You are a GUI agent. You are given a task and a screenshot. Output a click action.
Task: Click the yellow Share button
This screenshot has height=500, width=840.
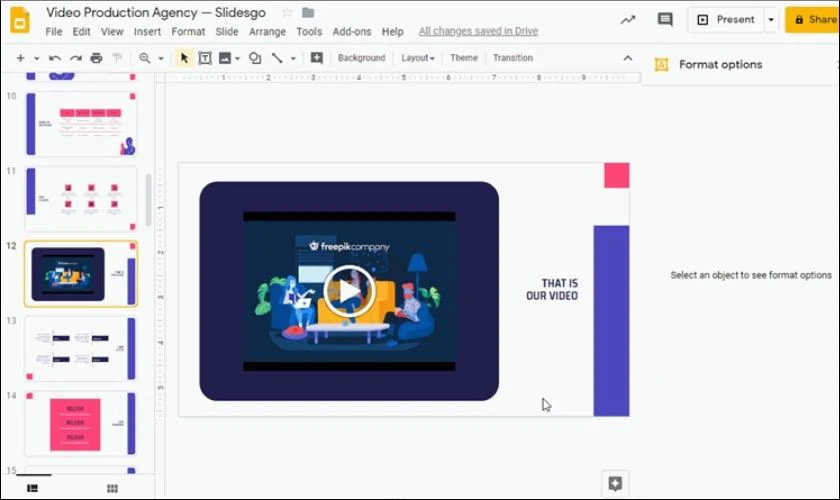coord(812,20)
